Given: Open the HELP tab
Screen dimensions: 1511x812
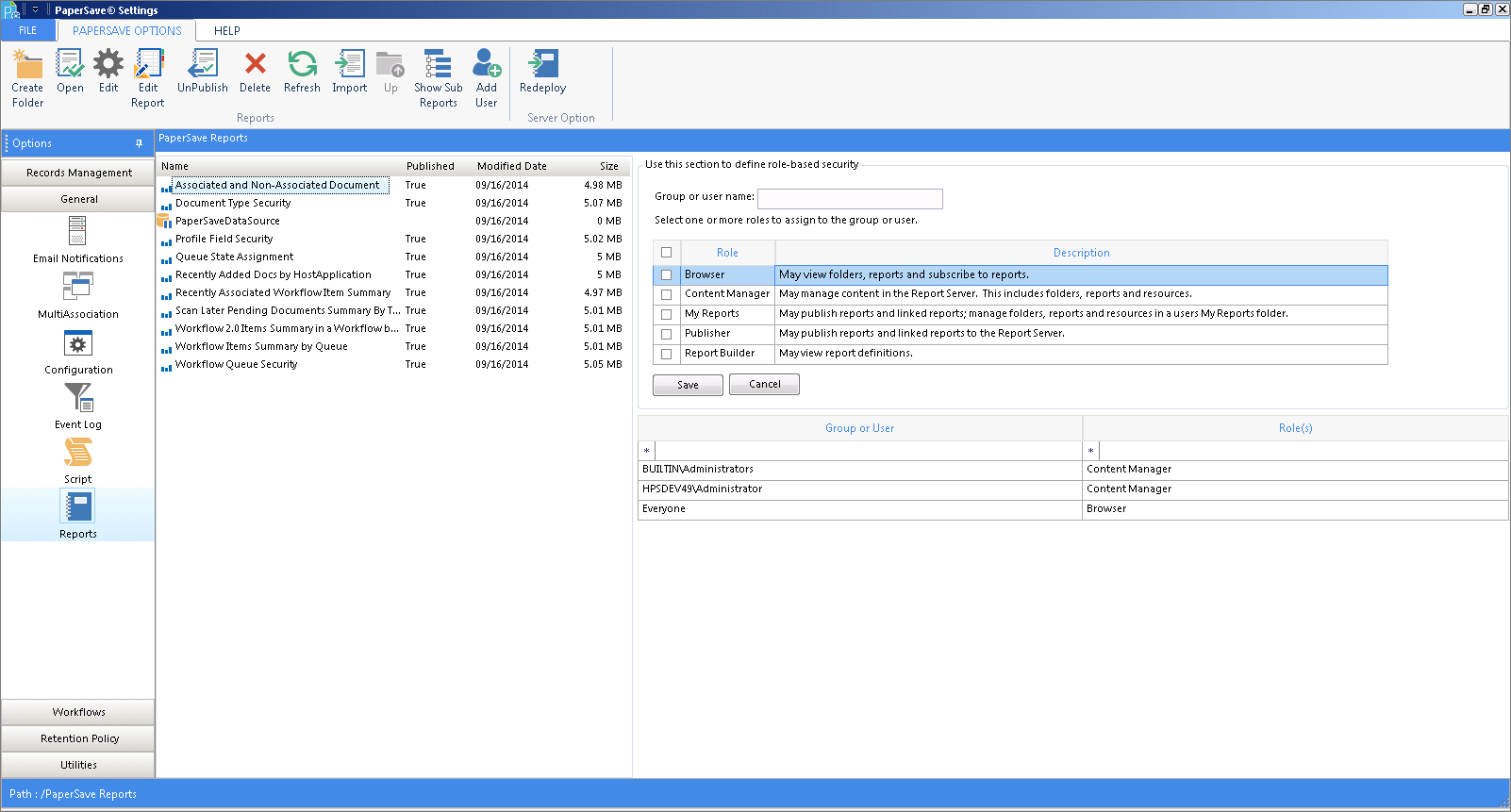Looking at the screenshot, I should [227, 30].
